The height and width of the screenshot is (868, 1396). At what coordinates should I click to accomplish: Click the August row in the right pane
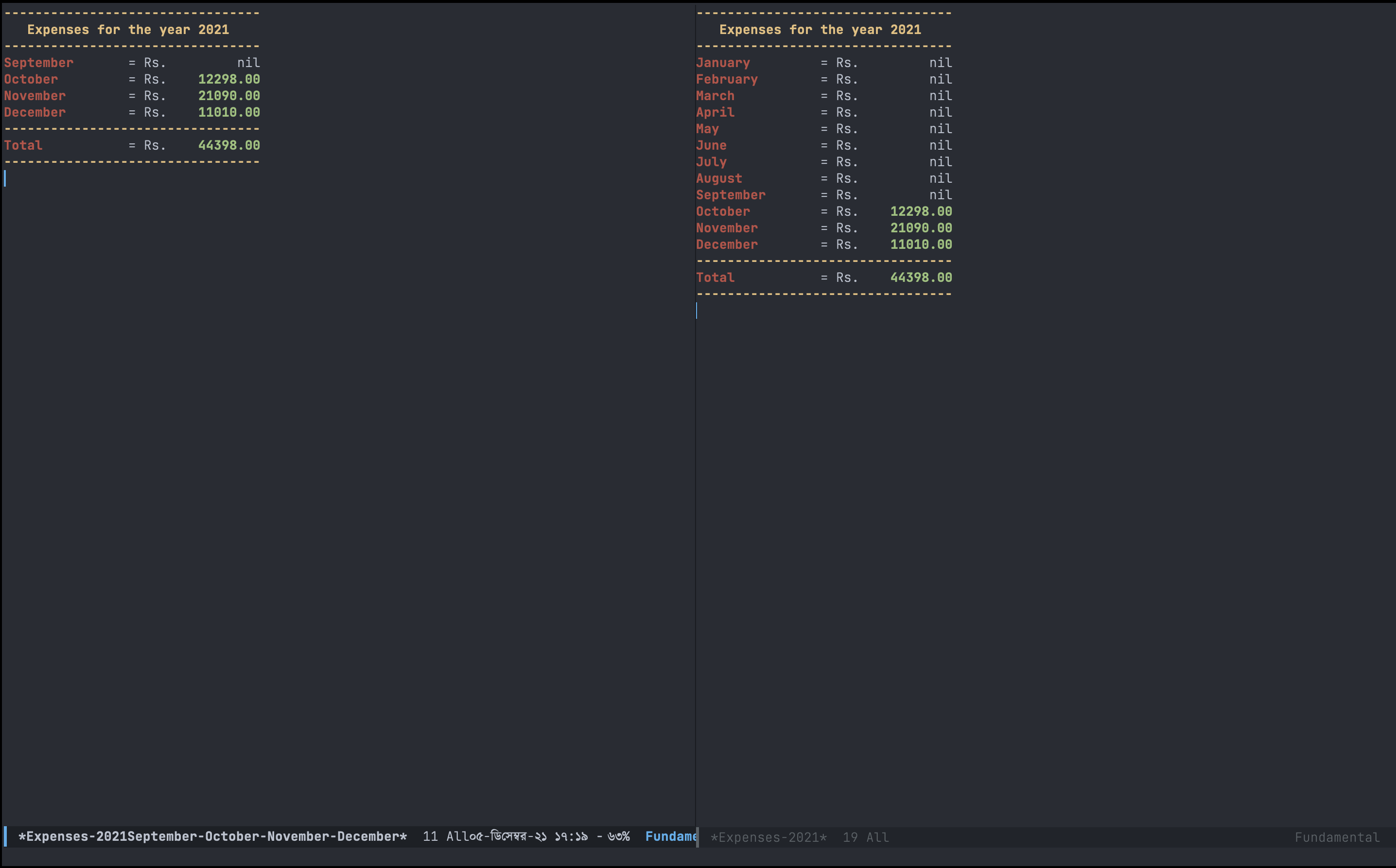[719, 178]
